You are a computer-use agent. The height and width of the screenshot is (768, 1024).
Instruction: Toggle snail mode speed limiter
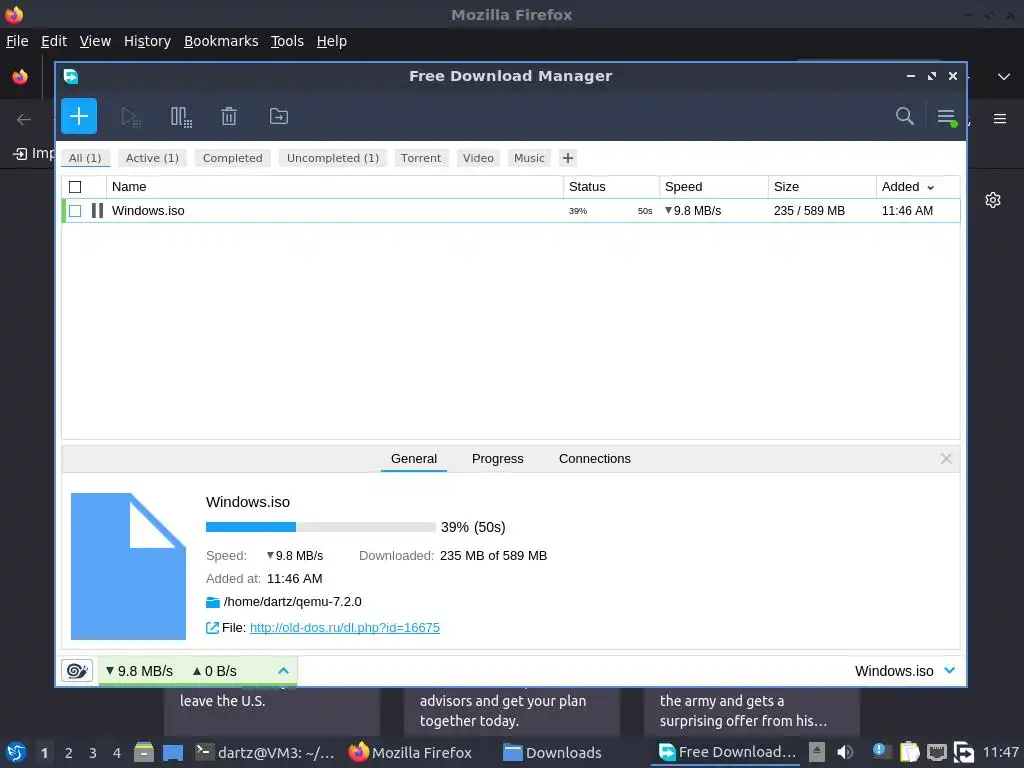click(x=77, y=671)
